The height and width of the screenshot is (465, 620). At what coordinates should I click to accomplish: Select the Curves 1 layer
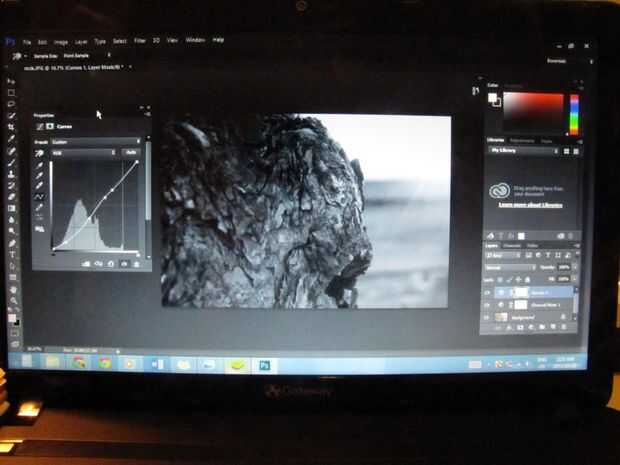coord(536,293)
